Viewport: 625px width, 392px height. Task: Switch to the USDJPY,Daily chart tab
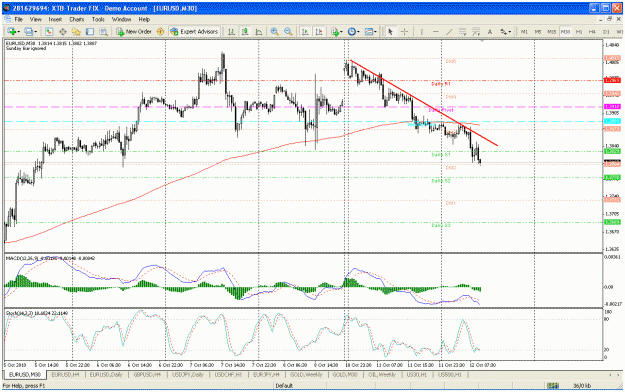188,375
